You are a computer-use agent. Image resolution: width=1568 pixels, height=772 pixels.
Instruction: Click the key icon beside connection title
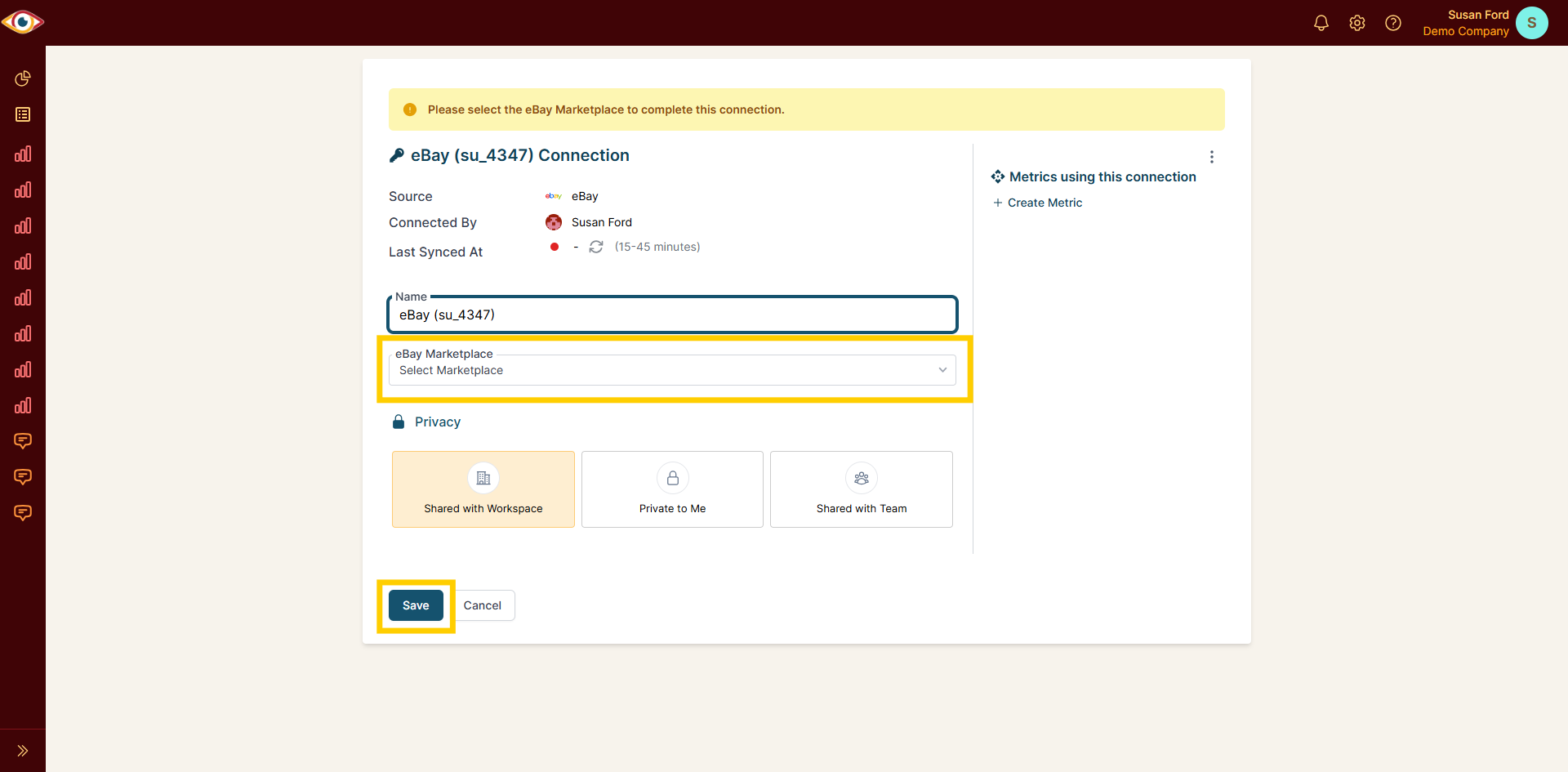pyautogui.click(x=397, y=155)
